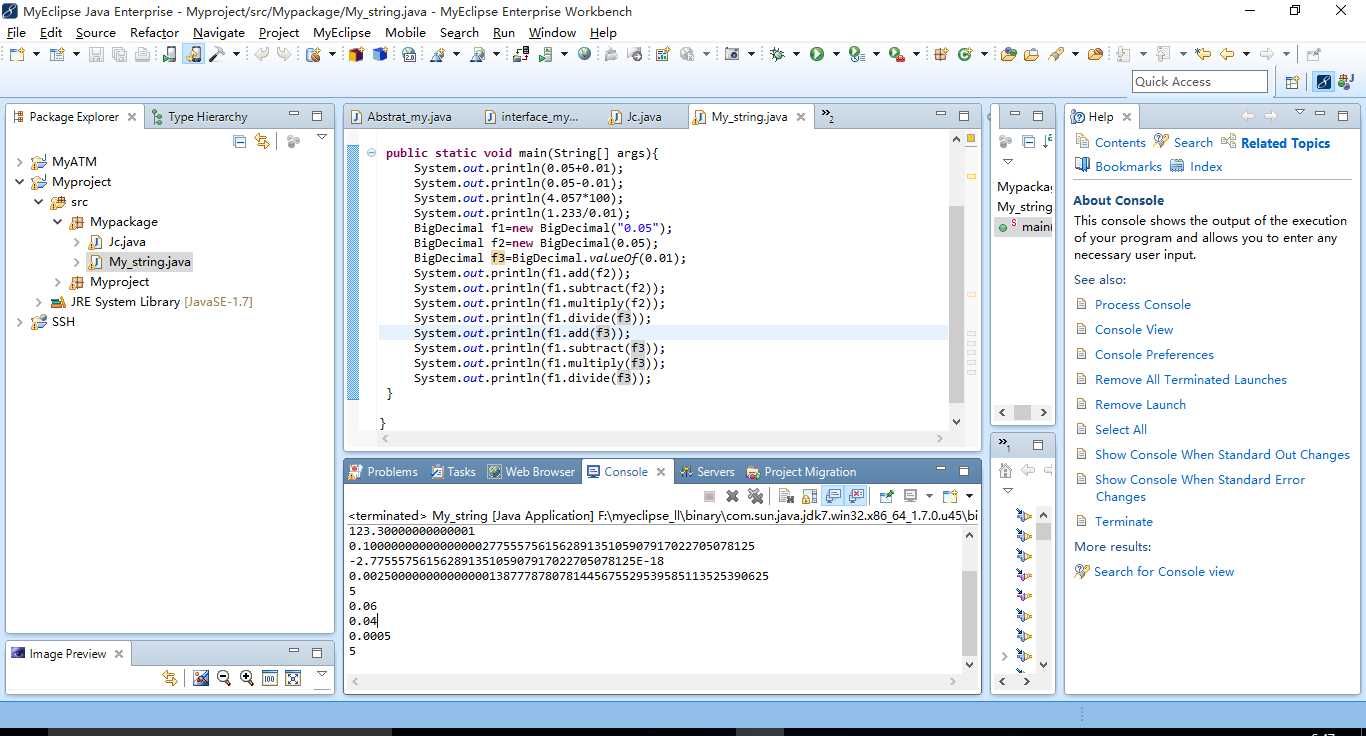The height and width of the screenshot is (736, 1366).
Task: Show hidden editor tabs list »2
Action: click(828, 117)
